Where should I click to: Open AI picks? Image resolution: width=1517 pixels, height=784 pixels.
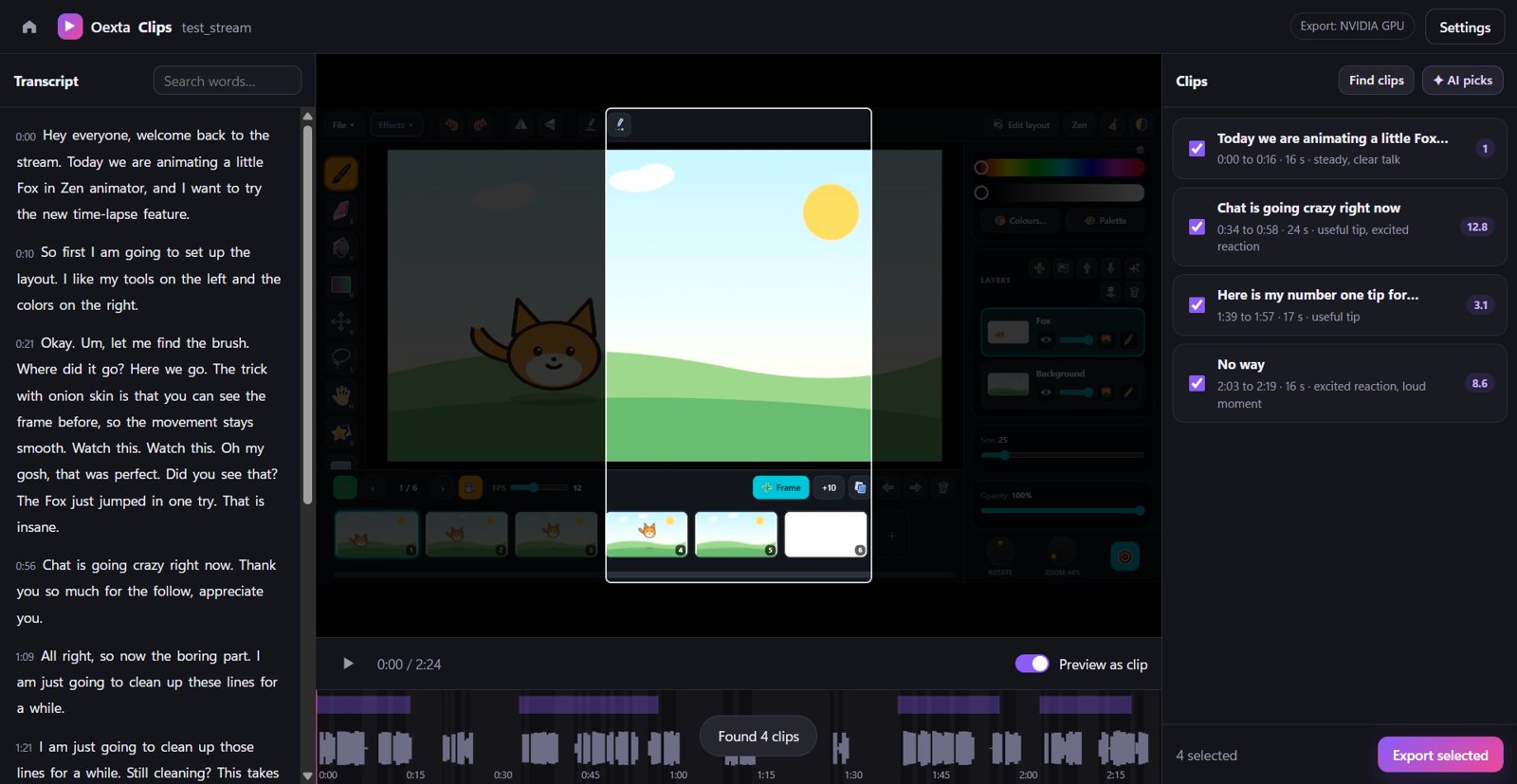tap(1462, 81)
